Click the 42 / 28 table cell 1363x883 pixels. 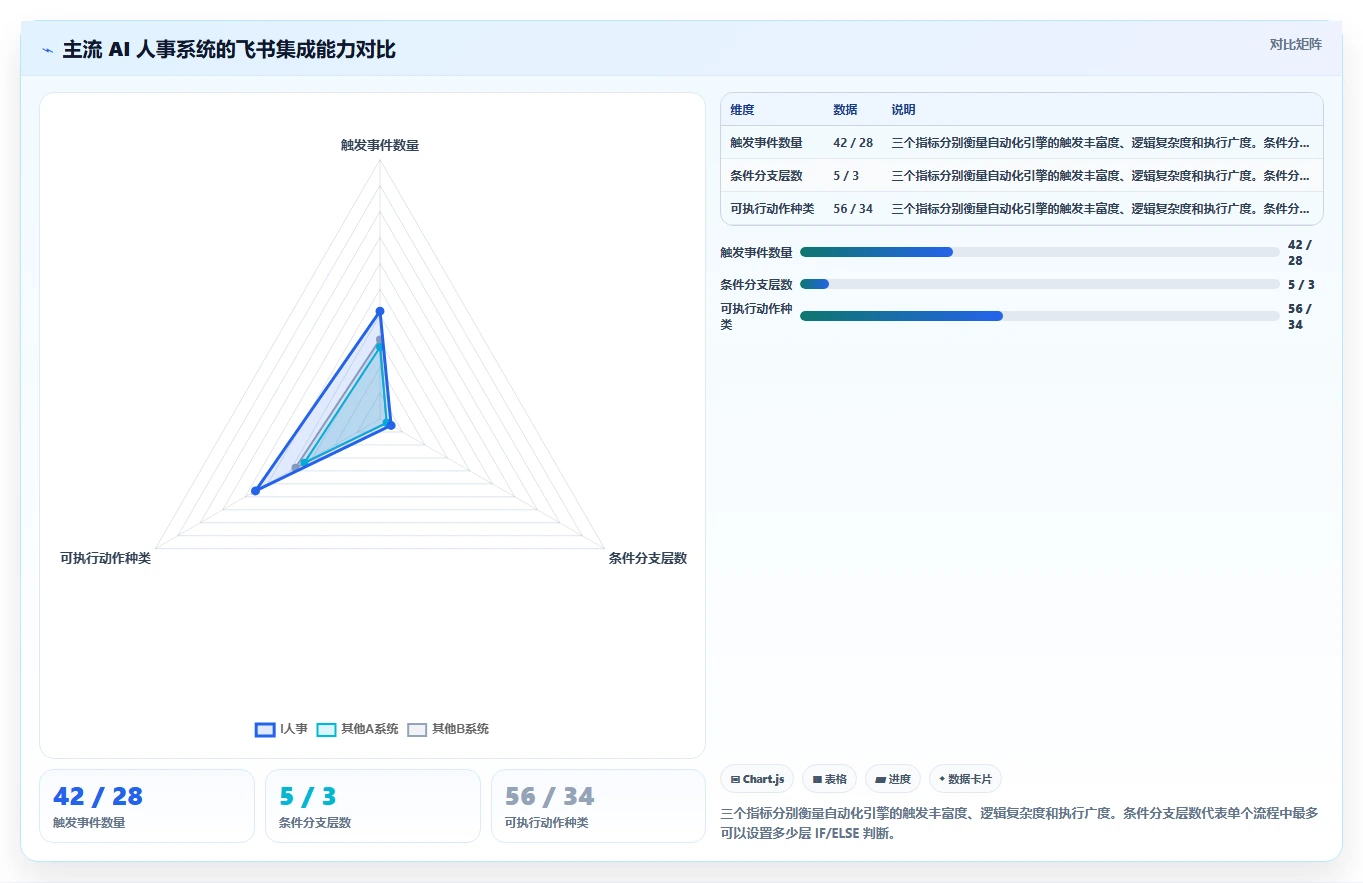pos(853,143)
